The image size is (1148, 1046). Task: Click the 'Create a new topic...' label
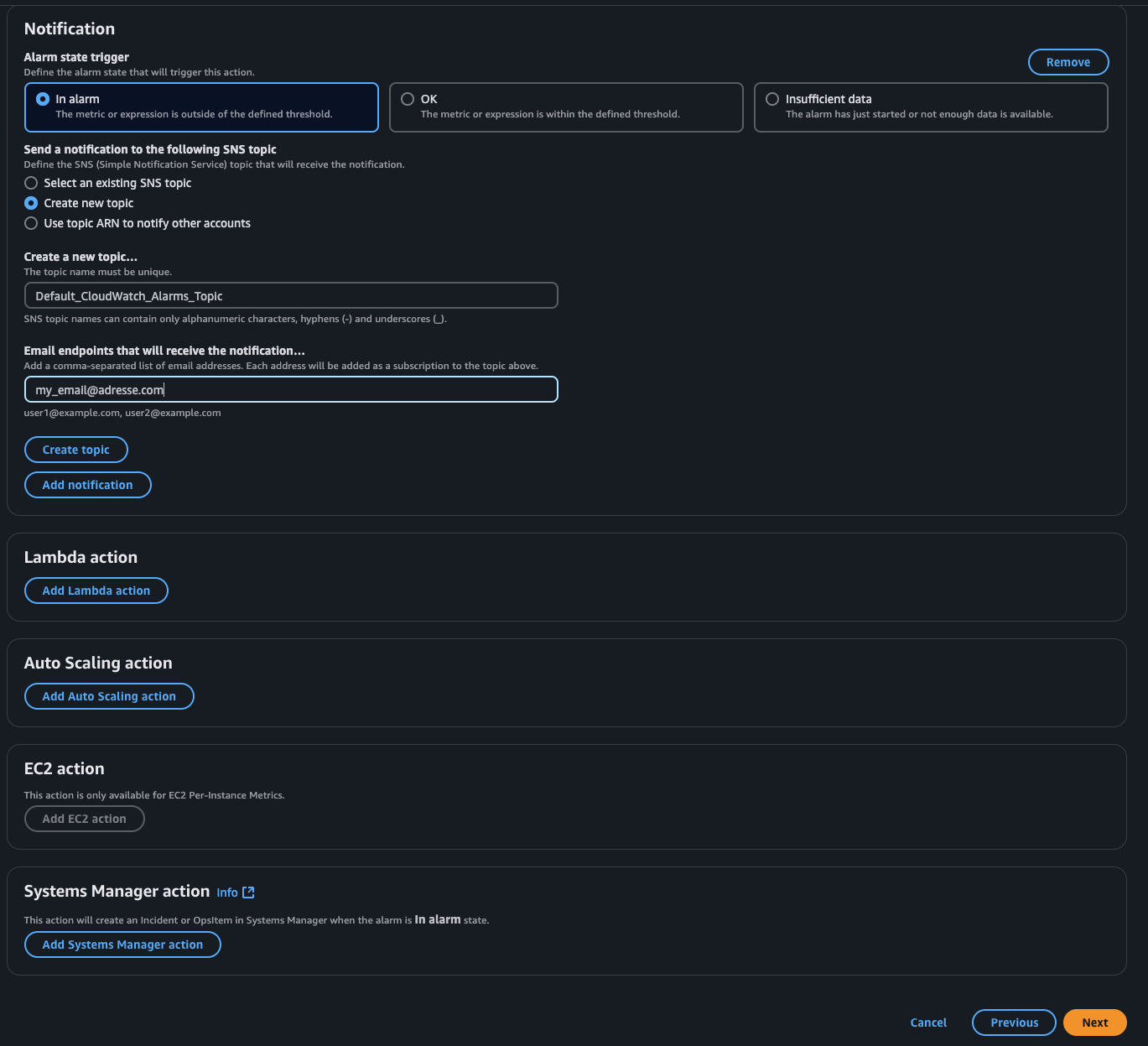[81, 257]
